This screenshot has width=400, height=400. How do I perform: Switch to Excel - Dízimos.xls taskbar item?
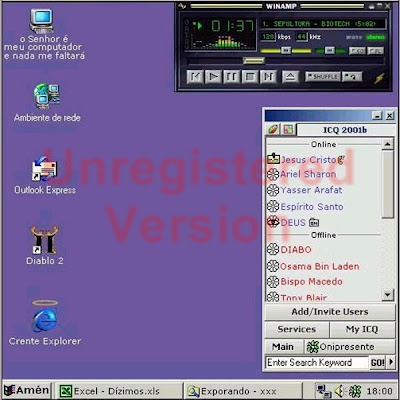tap(118, 391)
